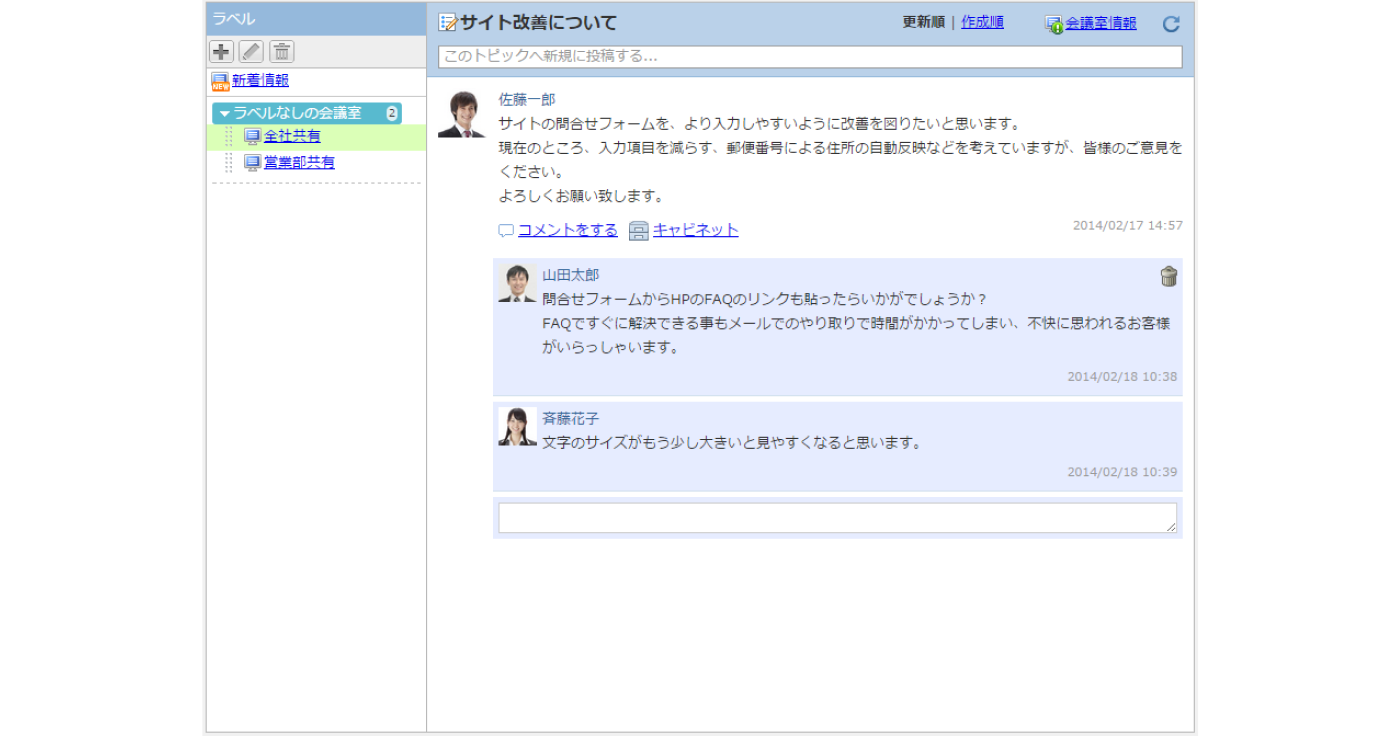Screen dimensions: 1400x736
Task: Focus the comment reply text area
Action: pos(838,518)
